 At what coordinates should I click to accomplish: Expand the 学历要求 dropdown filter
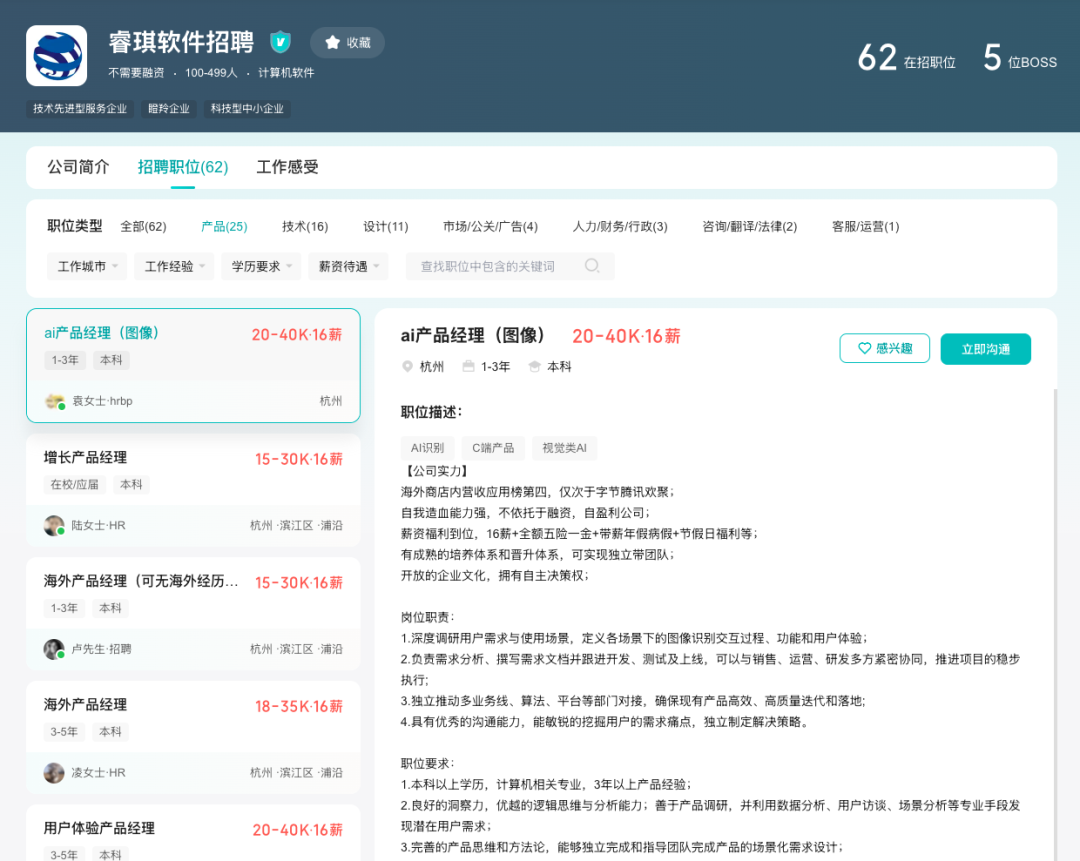(x=261, y=267)
